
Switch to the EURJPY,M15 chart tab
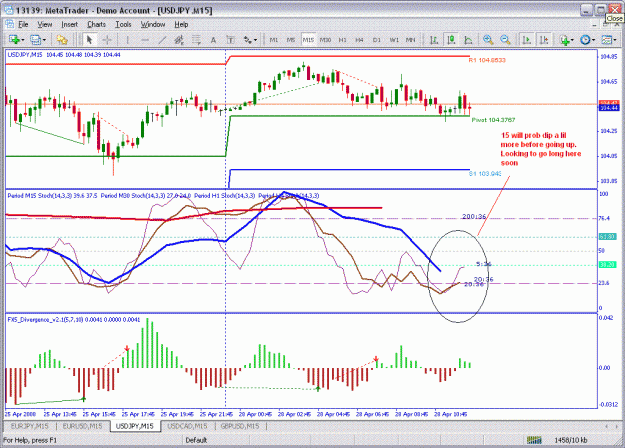click(29, 426)
